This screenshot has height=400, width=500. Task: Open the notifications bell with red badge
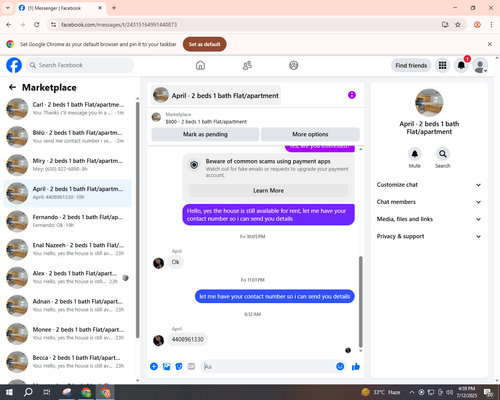pyautogui.click(x=461, y=65)
